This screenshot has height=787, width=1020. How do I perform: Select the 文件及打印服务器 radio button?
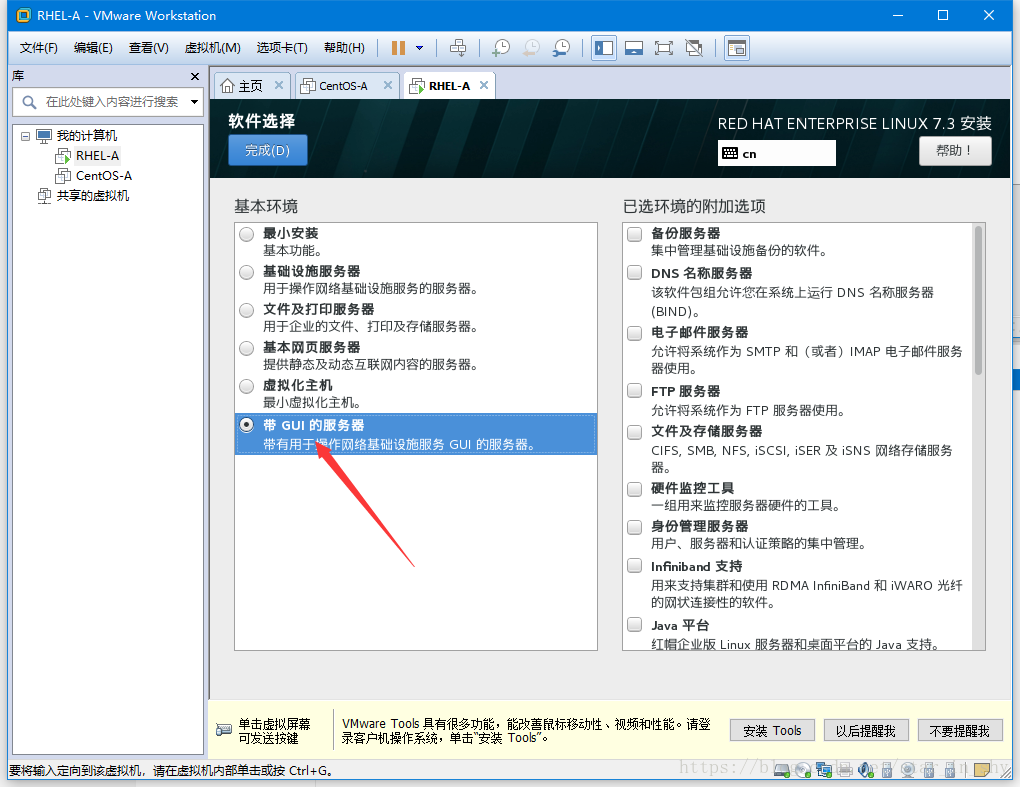coord(247,310)
